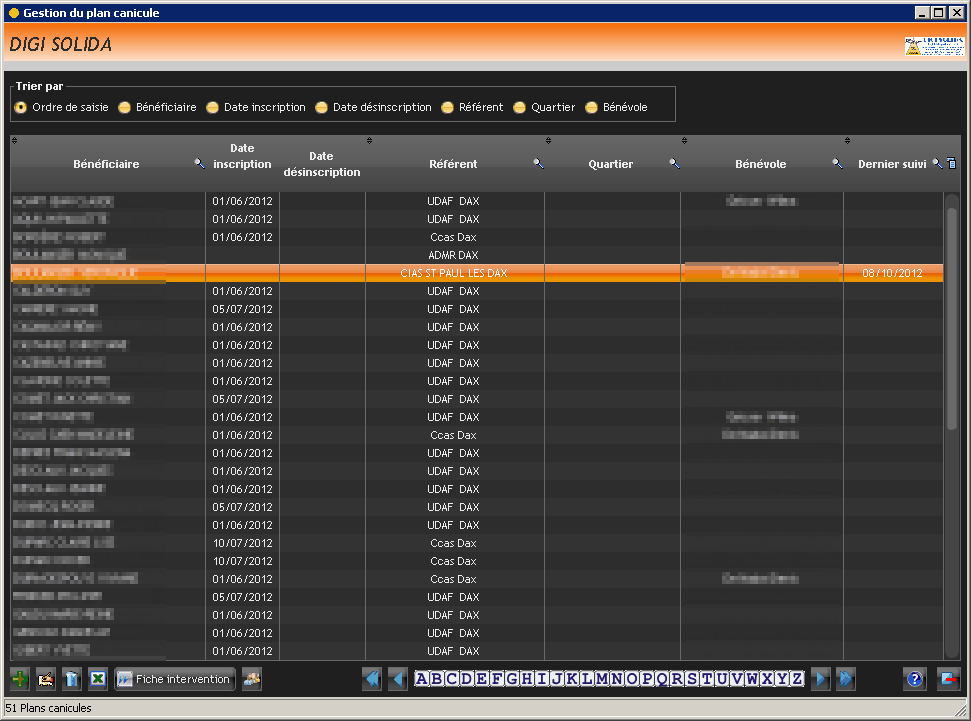Click sort arrows above Dernier suivi header
This screenshot has width=971, height=721.
point(847,140)
